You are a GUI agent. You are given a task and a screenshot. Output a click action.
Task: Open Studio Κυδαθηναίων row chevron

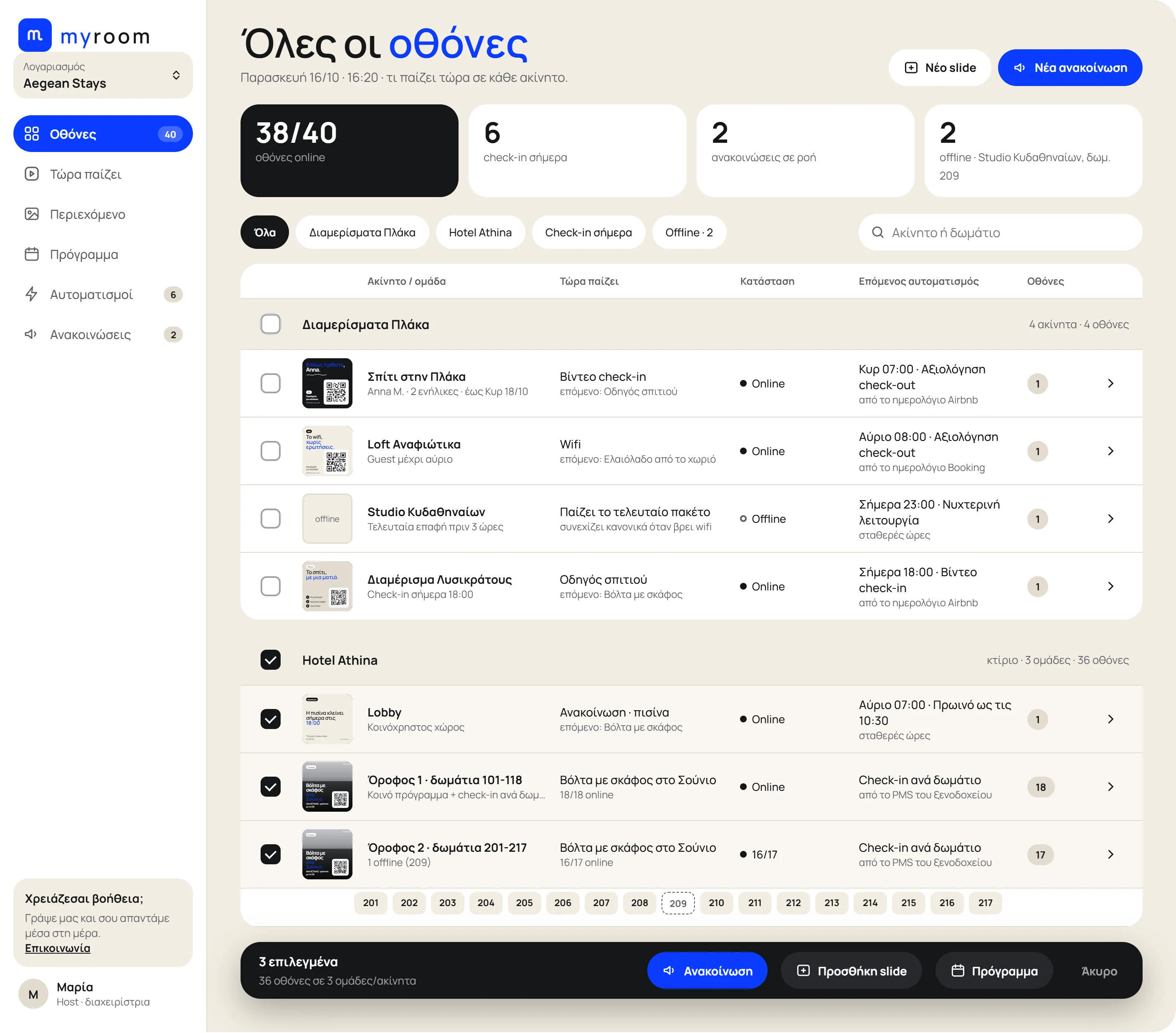[1110, 519]
